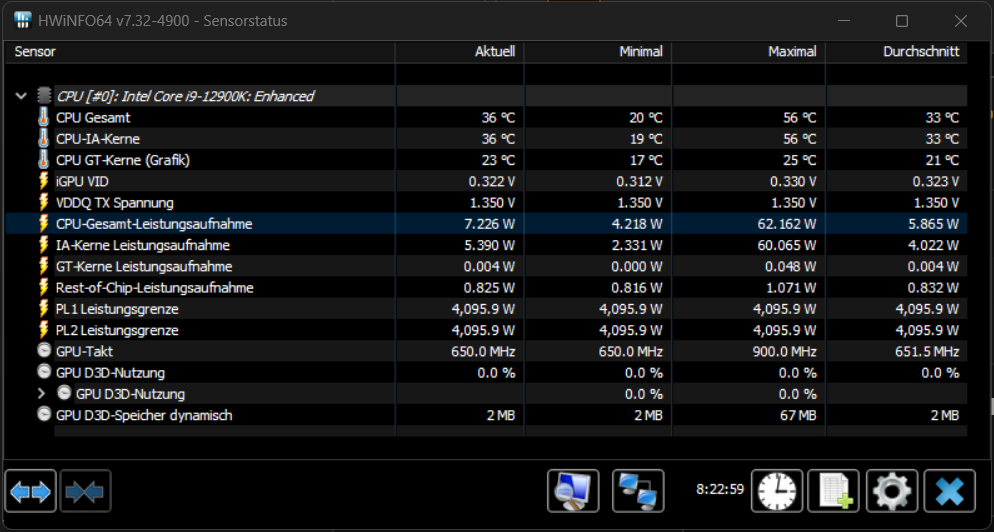Click the 651.5 MHz average GPU clock

coord(927,351)
